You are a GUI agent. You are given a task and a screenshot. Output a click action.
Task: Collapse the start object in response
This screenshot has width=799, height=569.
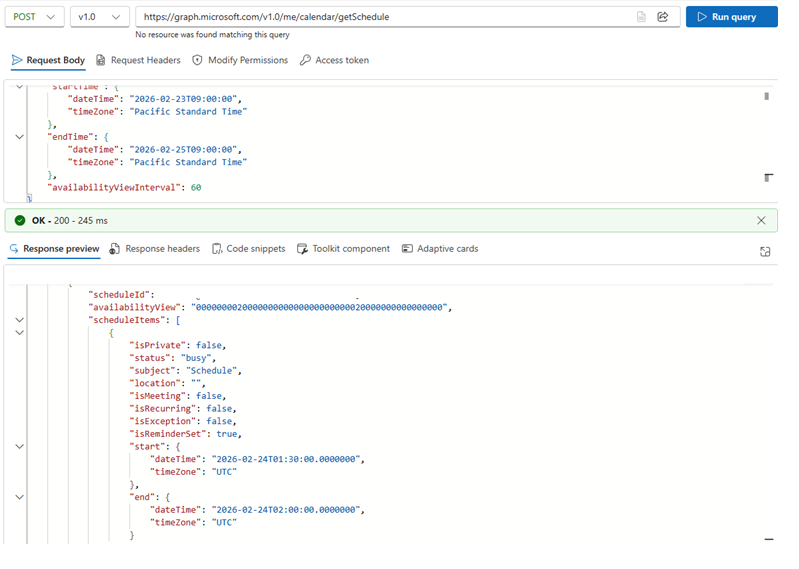point(19,447)
